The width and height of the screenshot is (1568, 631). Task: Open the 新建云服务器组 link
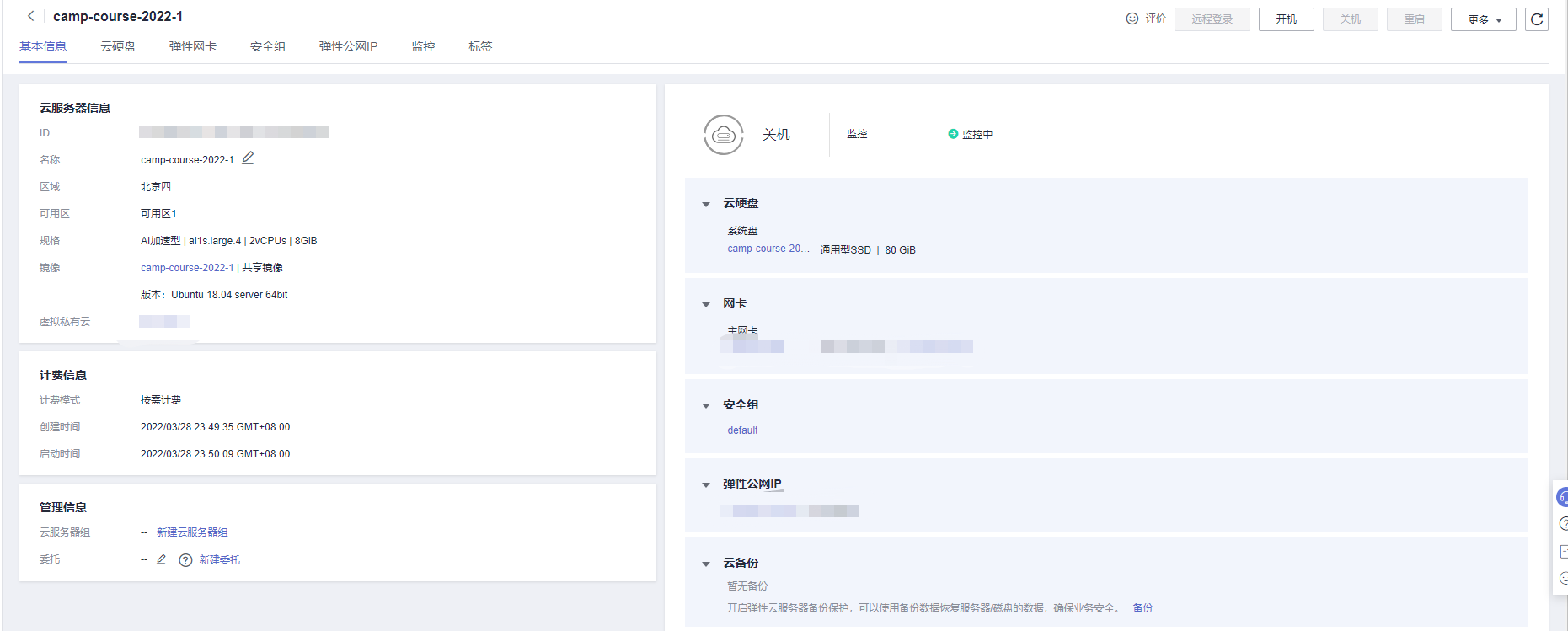click(x=192, y=532)
